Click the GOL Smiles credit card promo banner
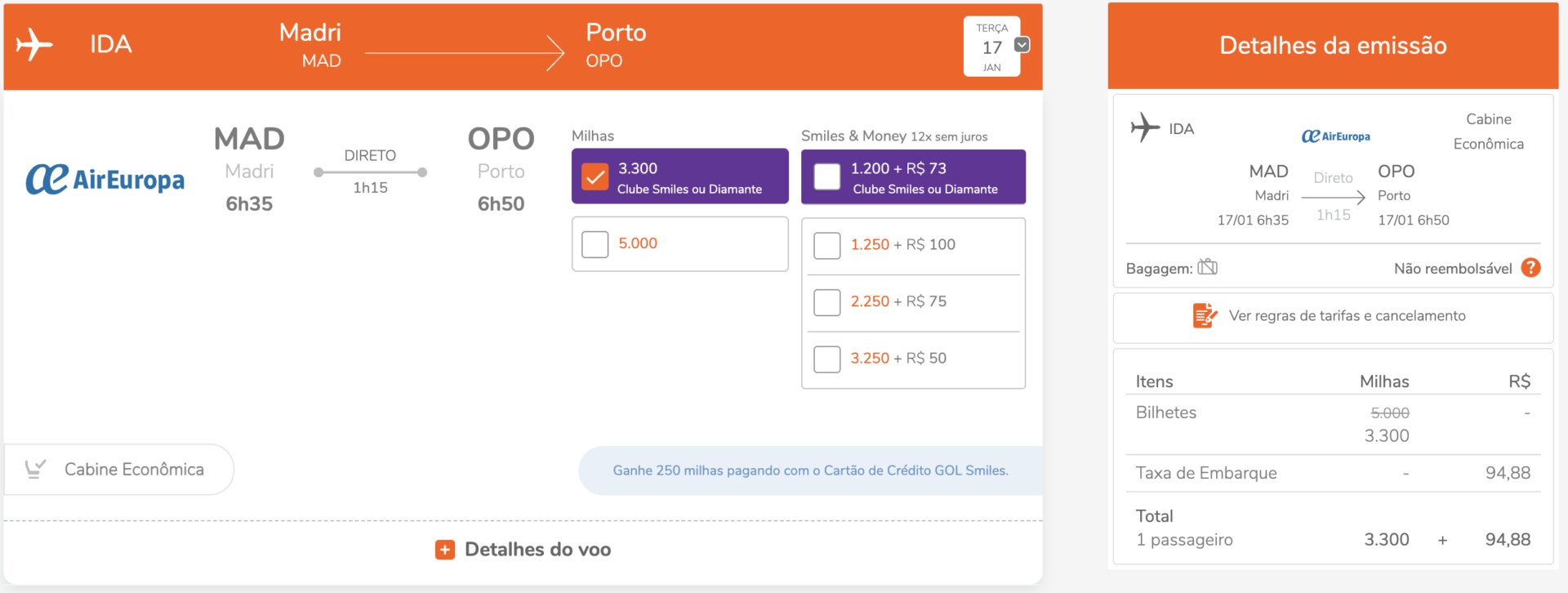The width and height of the screenshot is (1568, 593). coord(810,470)
